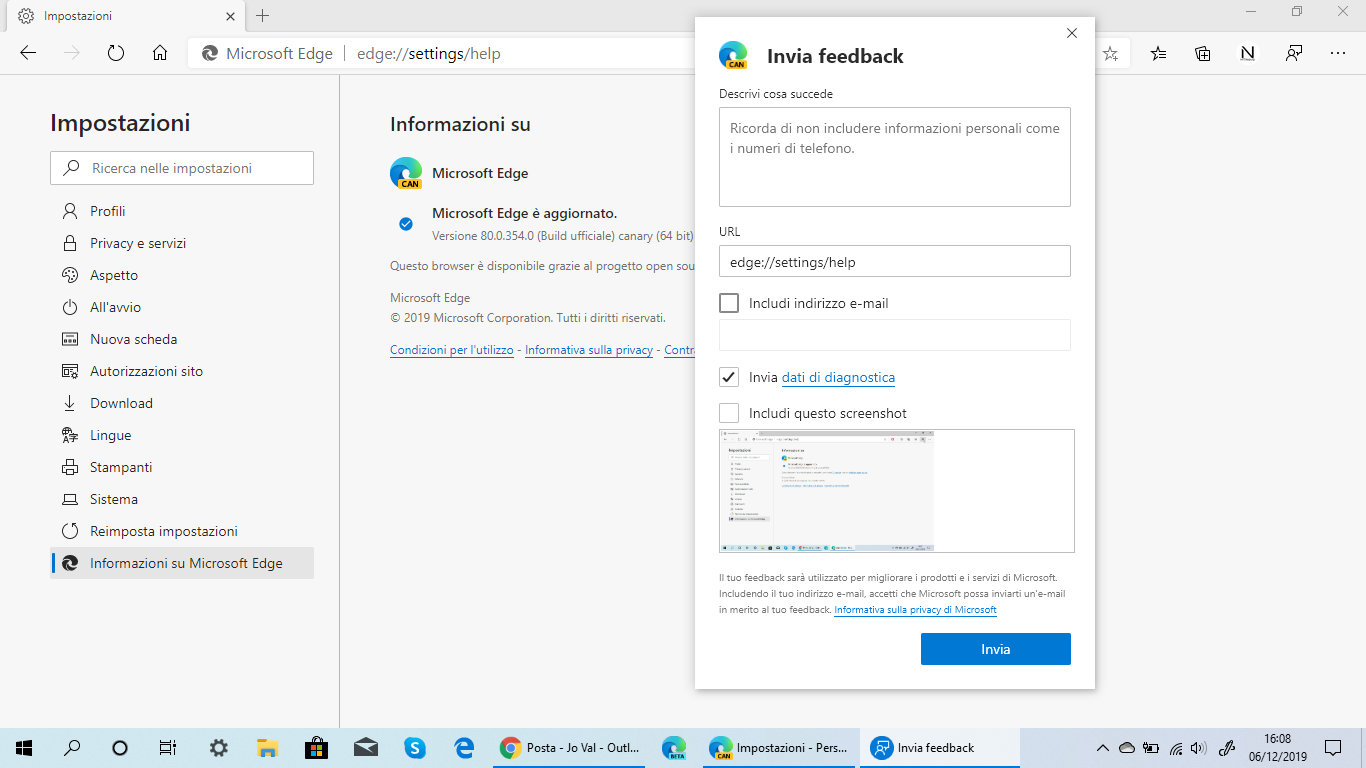Open the dati di diagnostica link
The height and width of the screenshot is (768, 1366).
pyautogui.click(x=838, y=377)
